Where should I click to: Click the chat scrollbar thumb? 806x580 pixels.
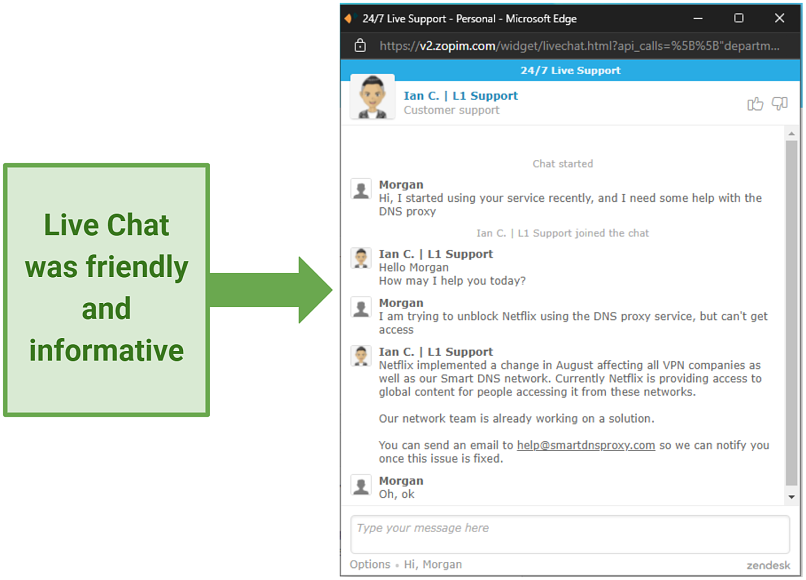[792, 313]
